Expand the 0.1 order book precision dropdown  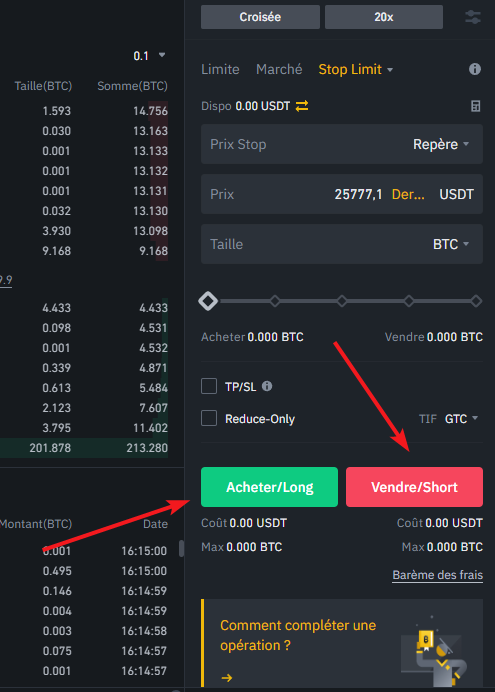click(149, 56)
